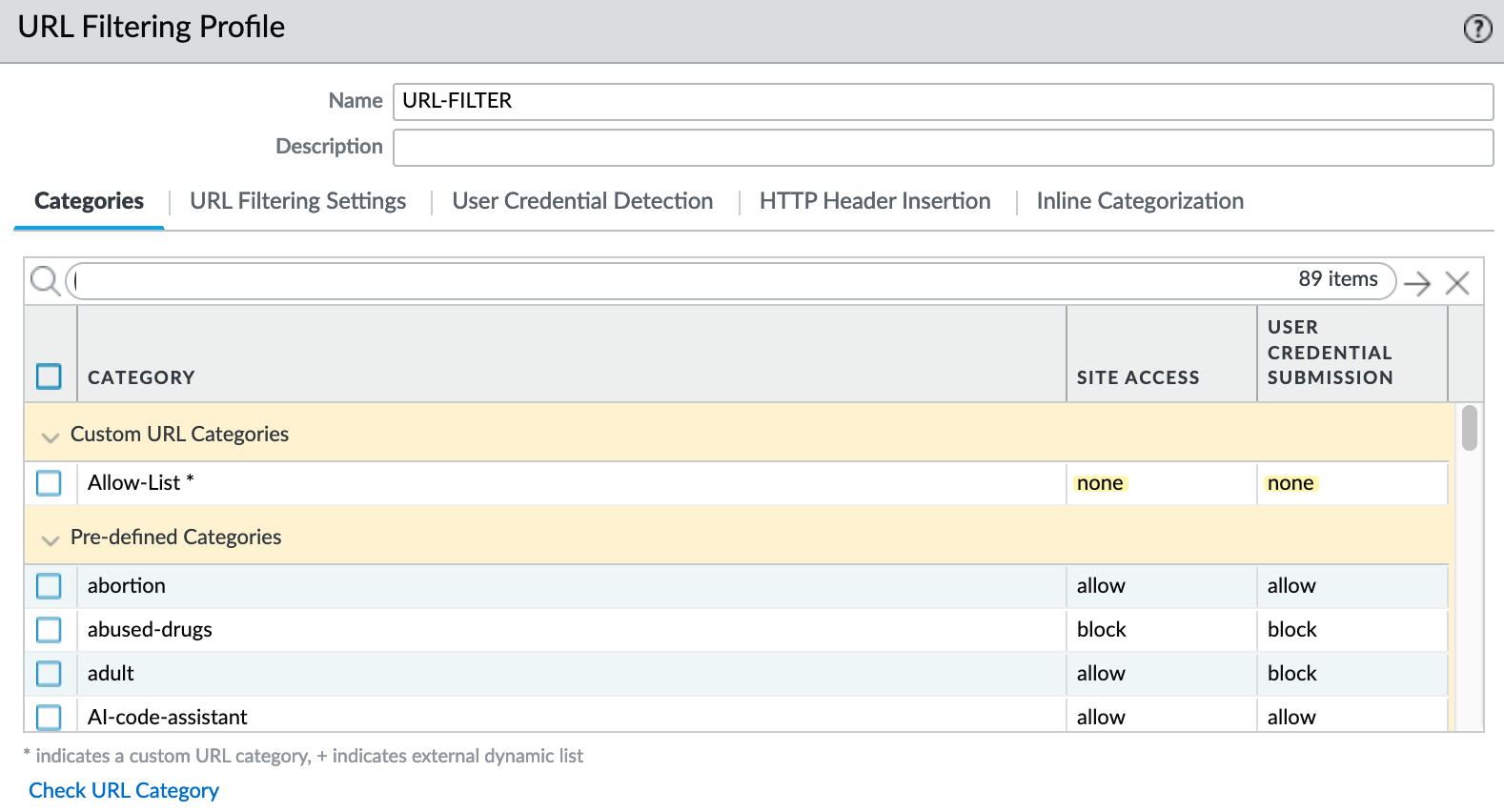This screenshot has height=812, width=1504.
Task: Toggle the abused-drugs row checkbox
Action: 49,630
